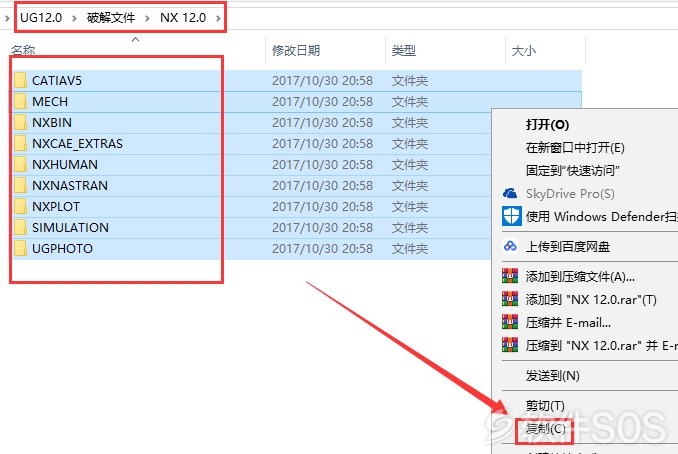
Task: Click the SIMULATION folder icon
Action: (x=20, y=227)
